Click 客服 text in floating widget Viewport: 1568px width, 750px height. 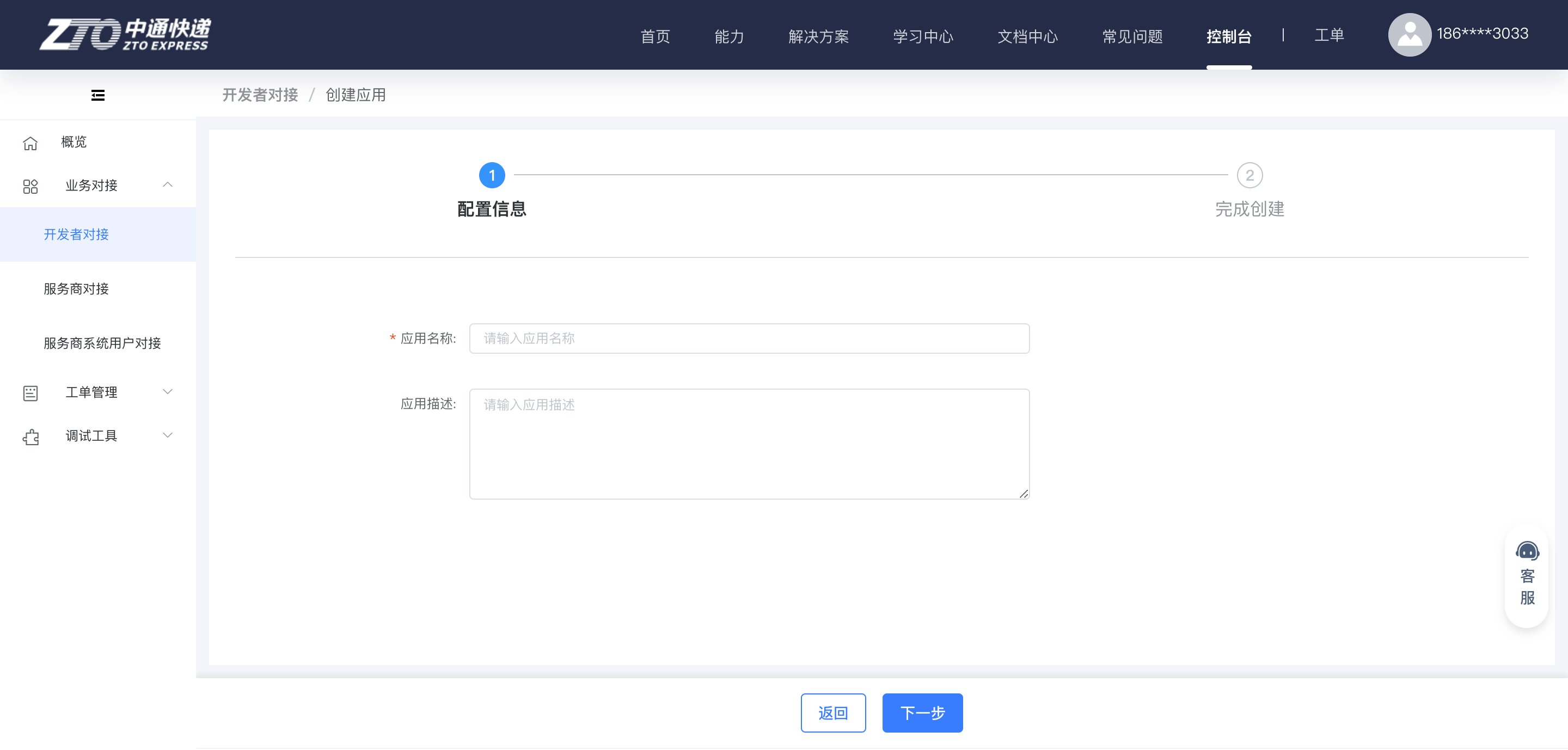pos(1527,587)
